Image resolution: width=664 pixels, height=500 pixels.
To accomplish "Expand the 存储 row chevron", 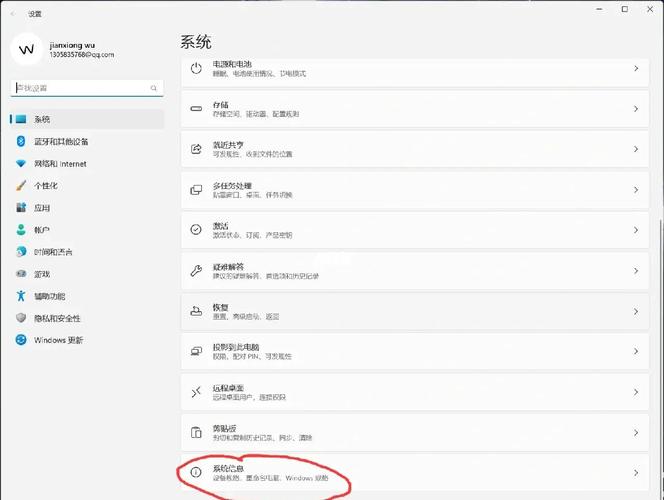I will coord(636,109).
